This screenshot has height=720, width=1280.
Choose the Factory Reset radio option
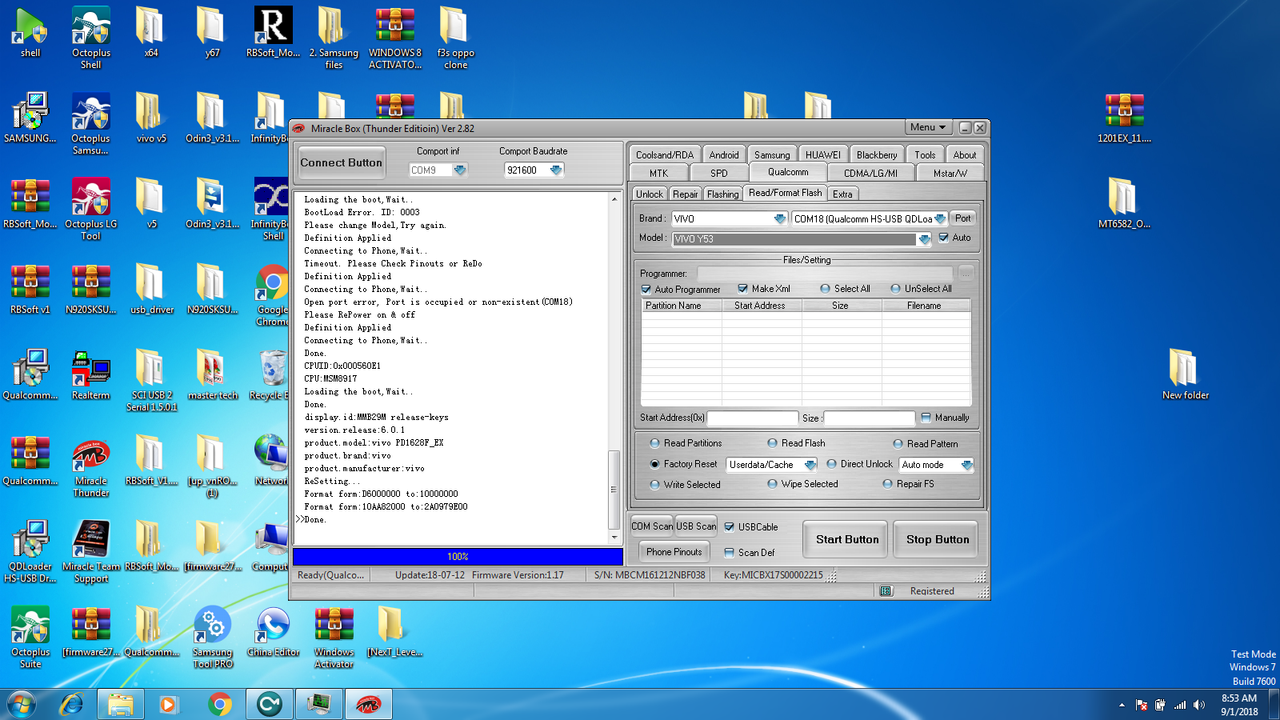[x=655, y=464]
